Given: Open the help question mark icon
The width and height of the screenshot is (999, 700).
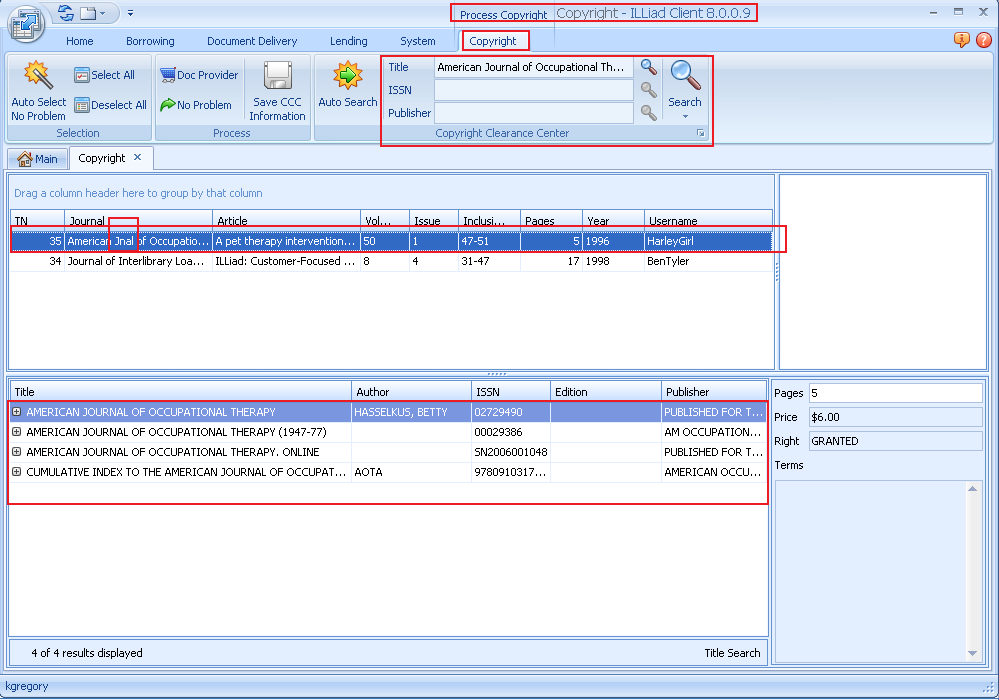Looking at the screenshot, I should (983, 40).
